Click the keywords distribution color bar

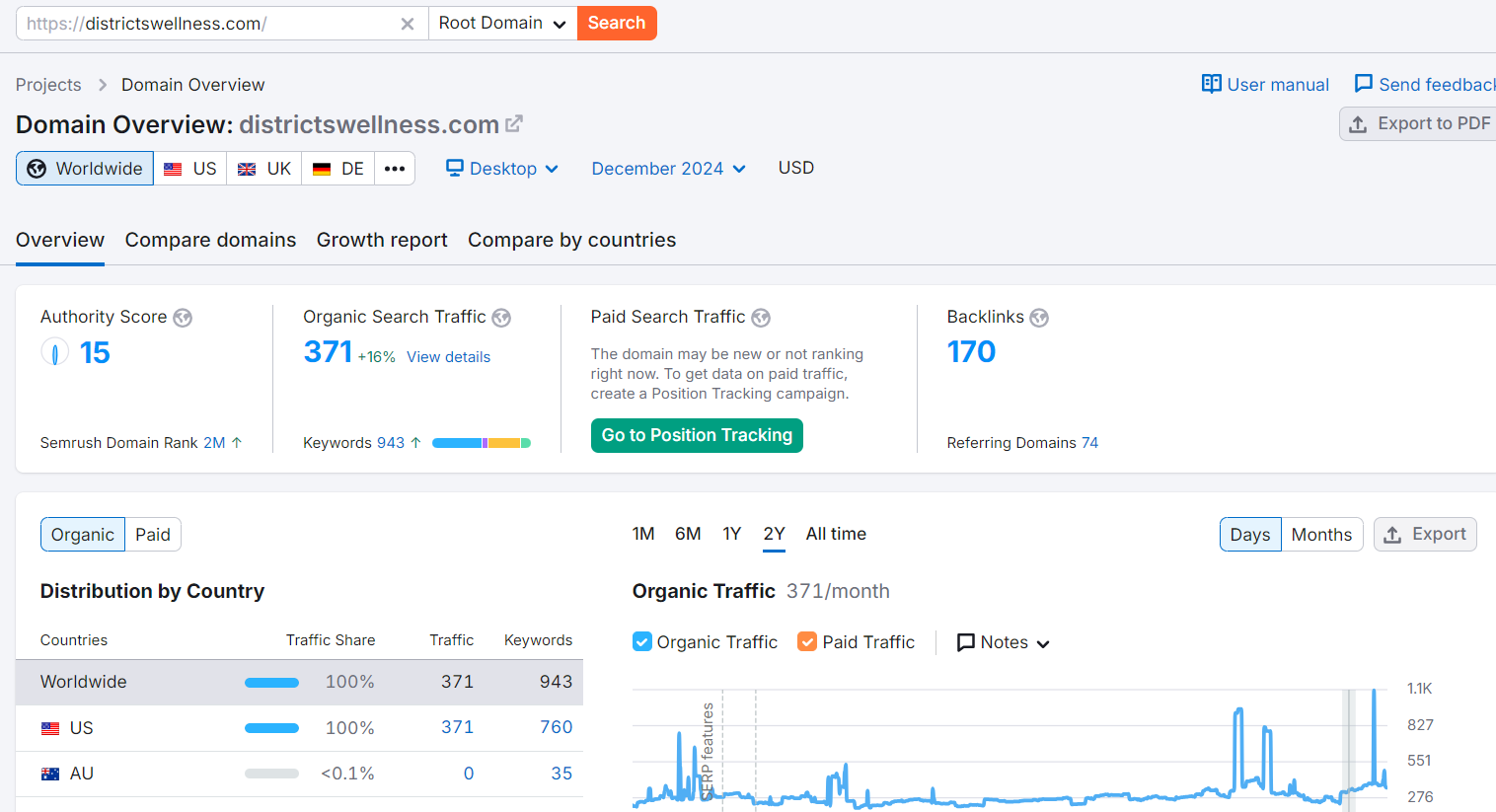[482, 443]
